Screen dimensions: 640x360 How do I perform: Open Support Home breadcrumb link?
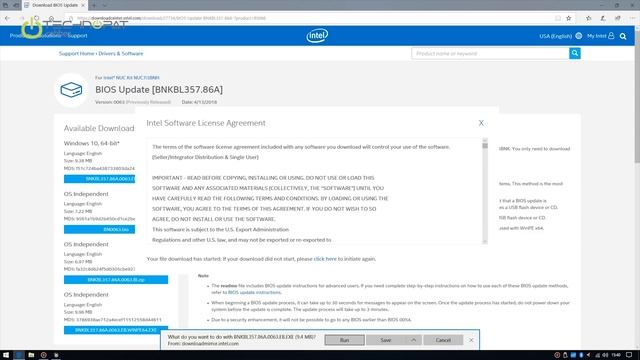pos(76,53)
